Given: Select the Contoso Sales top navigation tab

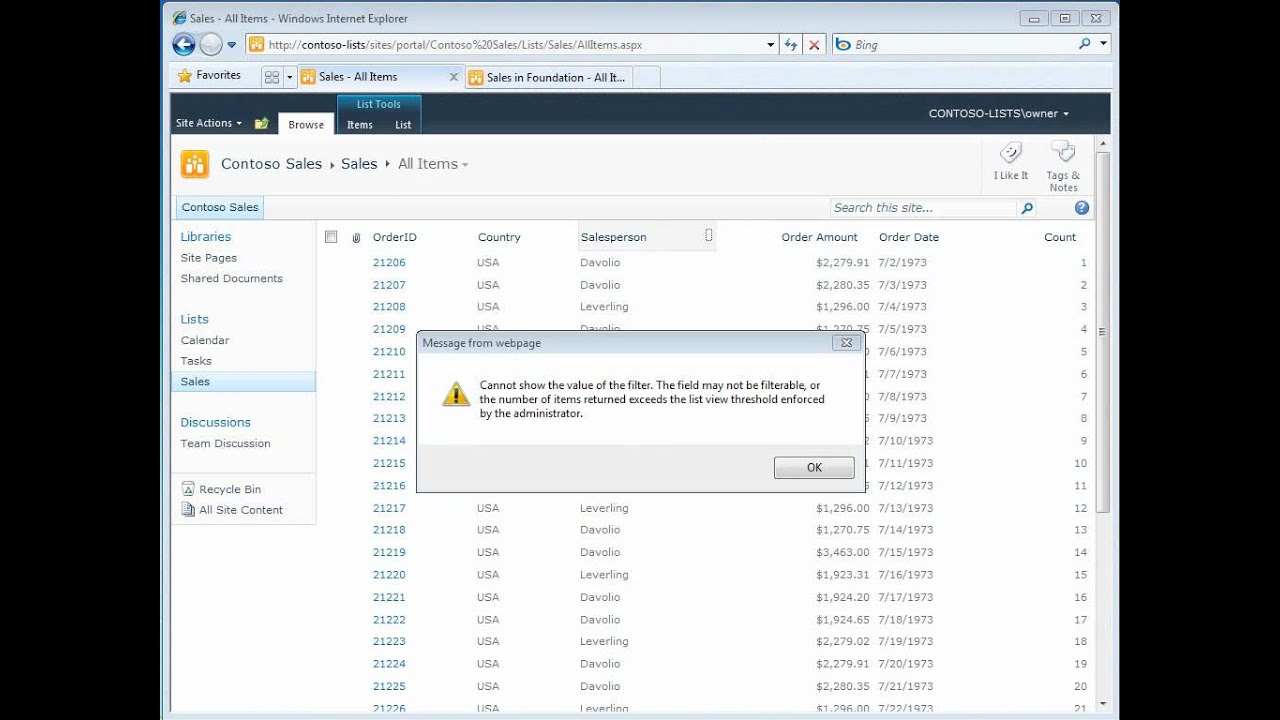Looking at the screenshot, I should 220,207.
